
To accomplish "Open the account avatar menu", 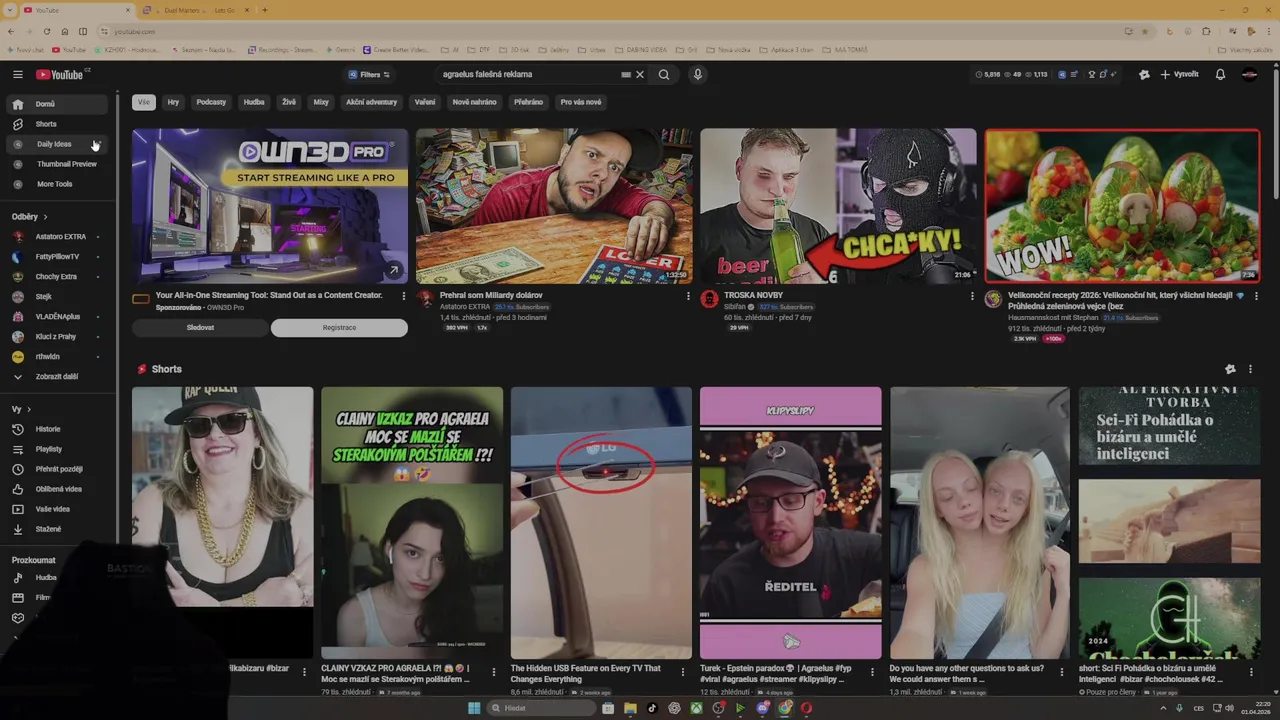I will [1249, 74].
